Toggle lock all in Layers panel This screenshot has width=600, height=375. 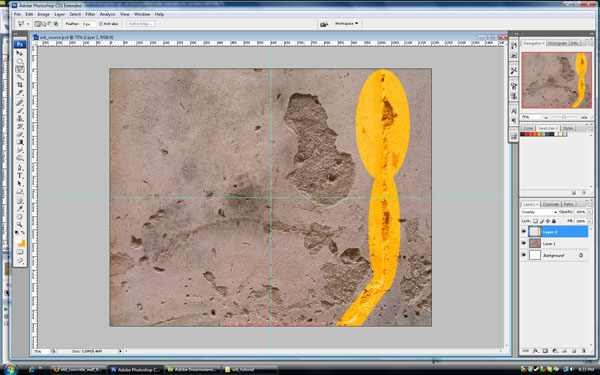coord(553,221)
